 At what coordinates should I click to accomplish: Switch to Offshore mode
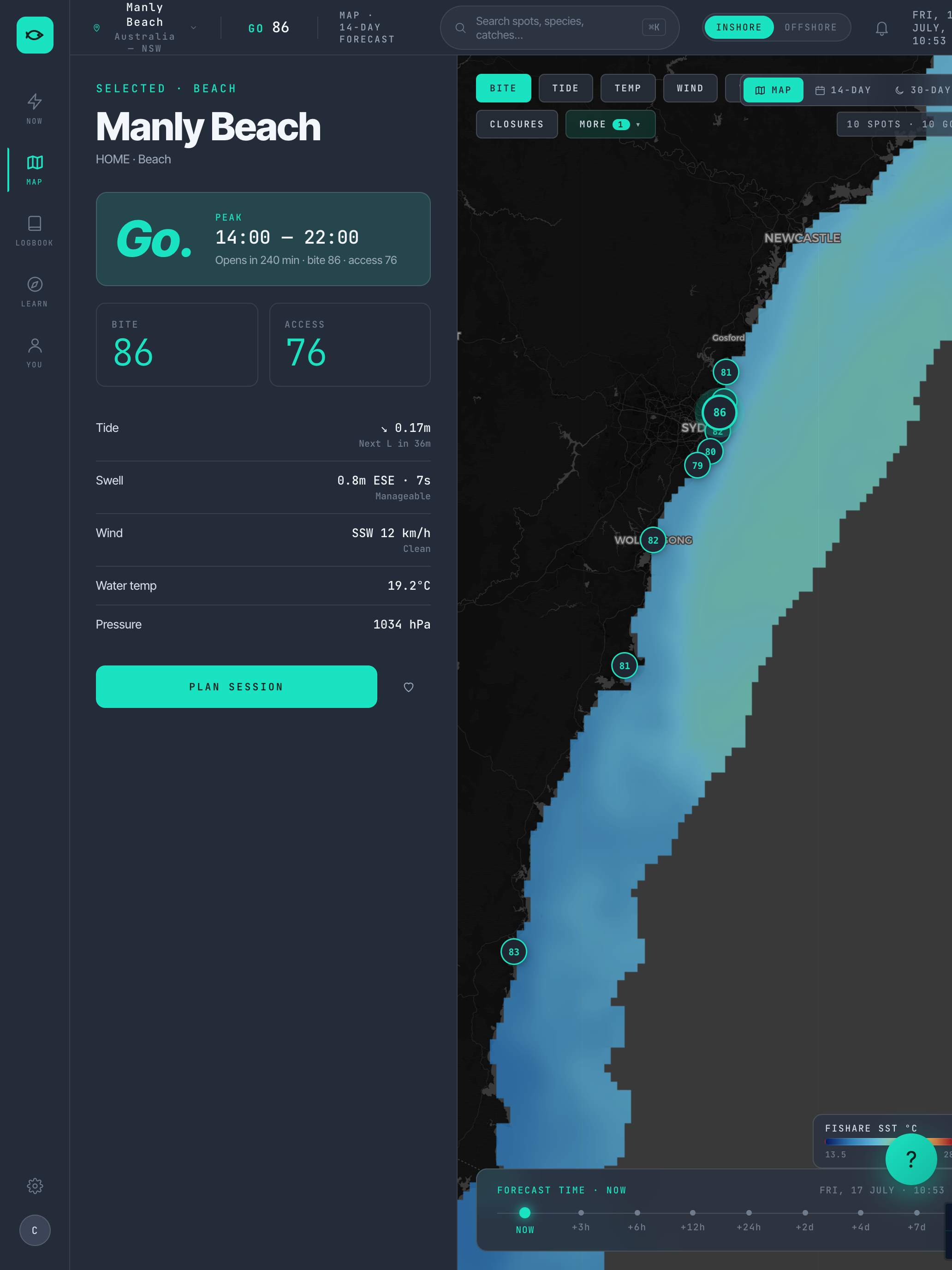coord(811,28)
